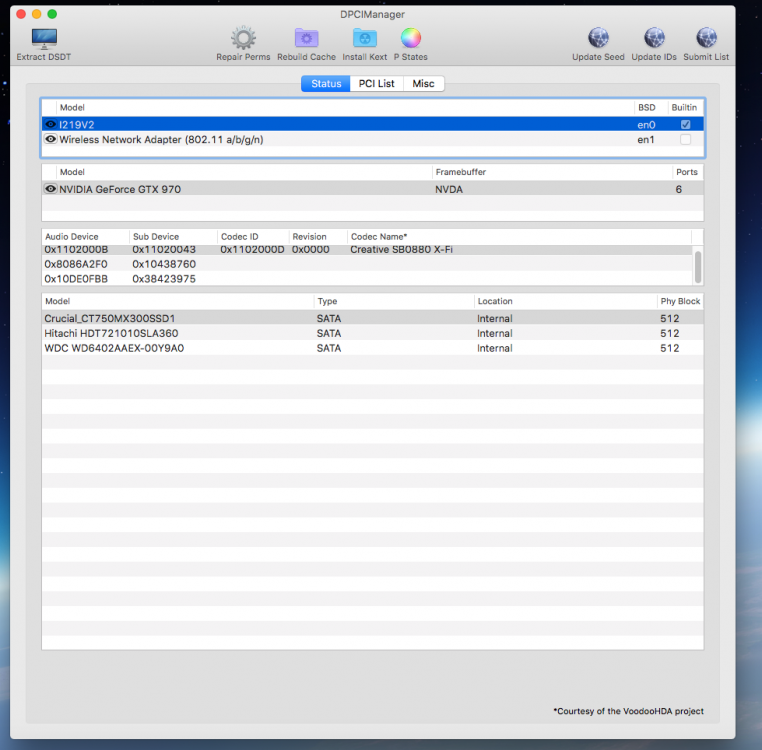Toggle eye icon for Wireless Network Adapter
Viewport: 762px width, 750px height.
(x=51, y=139)
